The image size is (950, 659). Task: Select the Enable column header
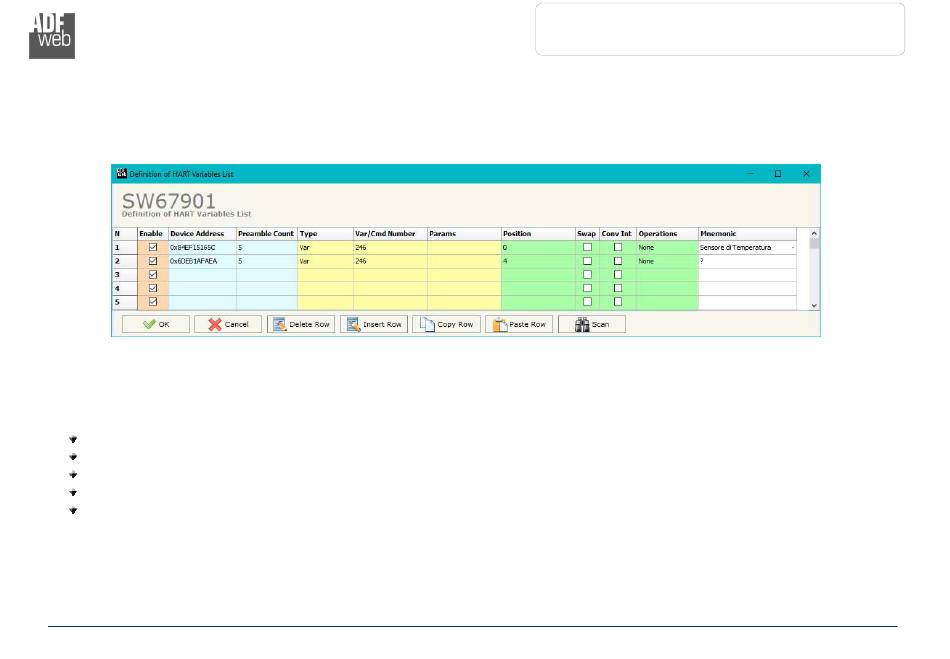tap(153, 234)
